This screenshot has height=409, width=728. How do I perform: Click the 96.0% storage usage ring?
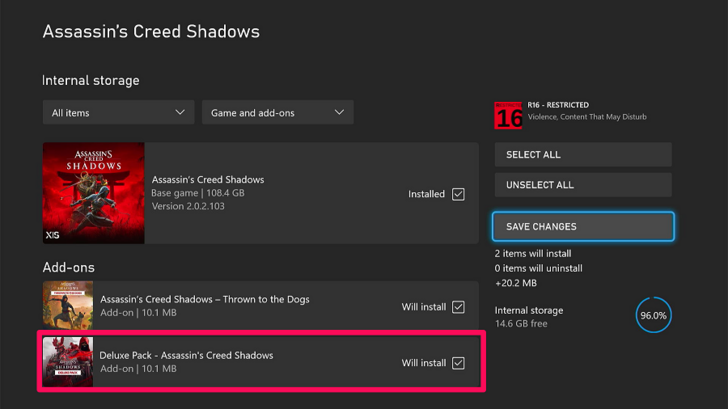coord(652,316)
